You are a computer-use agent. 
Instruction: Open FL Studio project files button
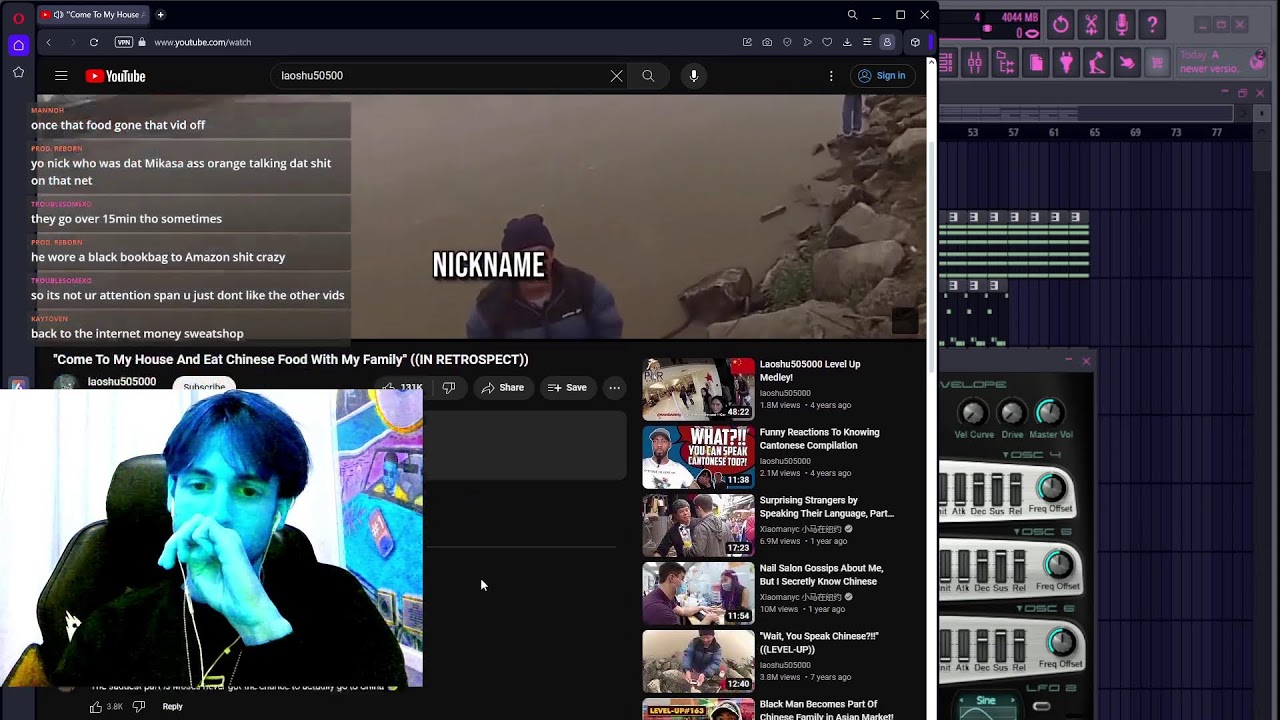pos(1036,63)
